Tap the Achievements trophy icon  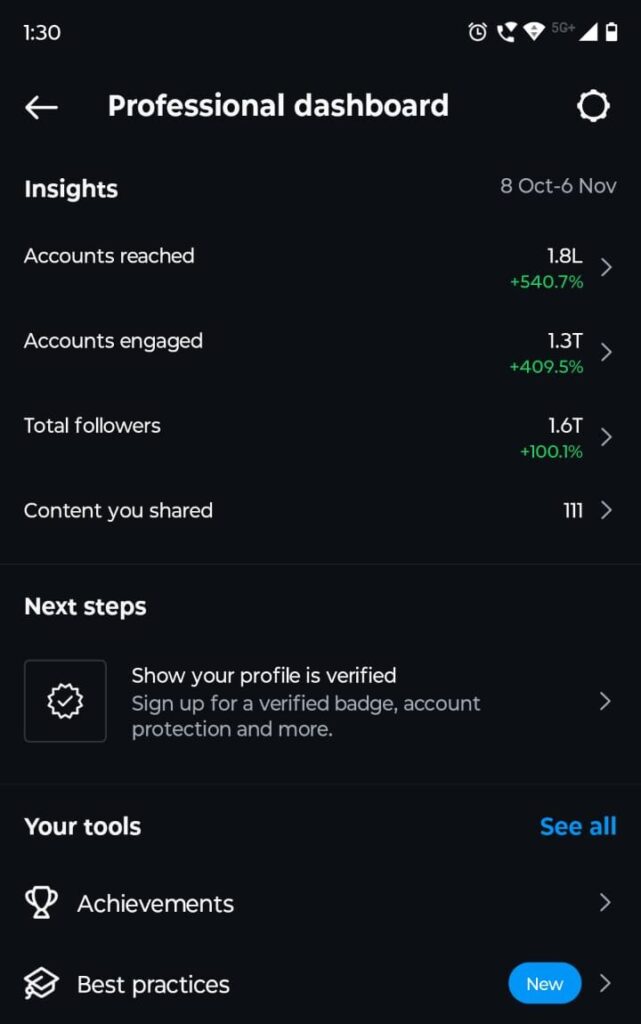41,903
